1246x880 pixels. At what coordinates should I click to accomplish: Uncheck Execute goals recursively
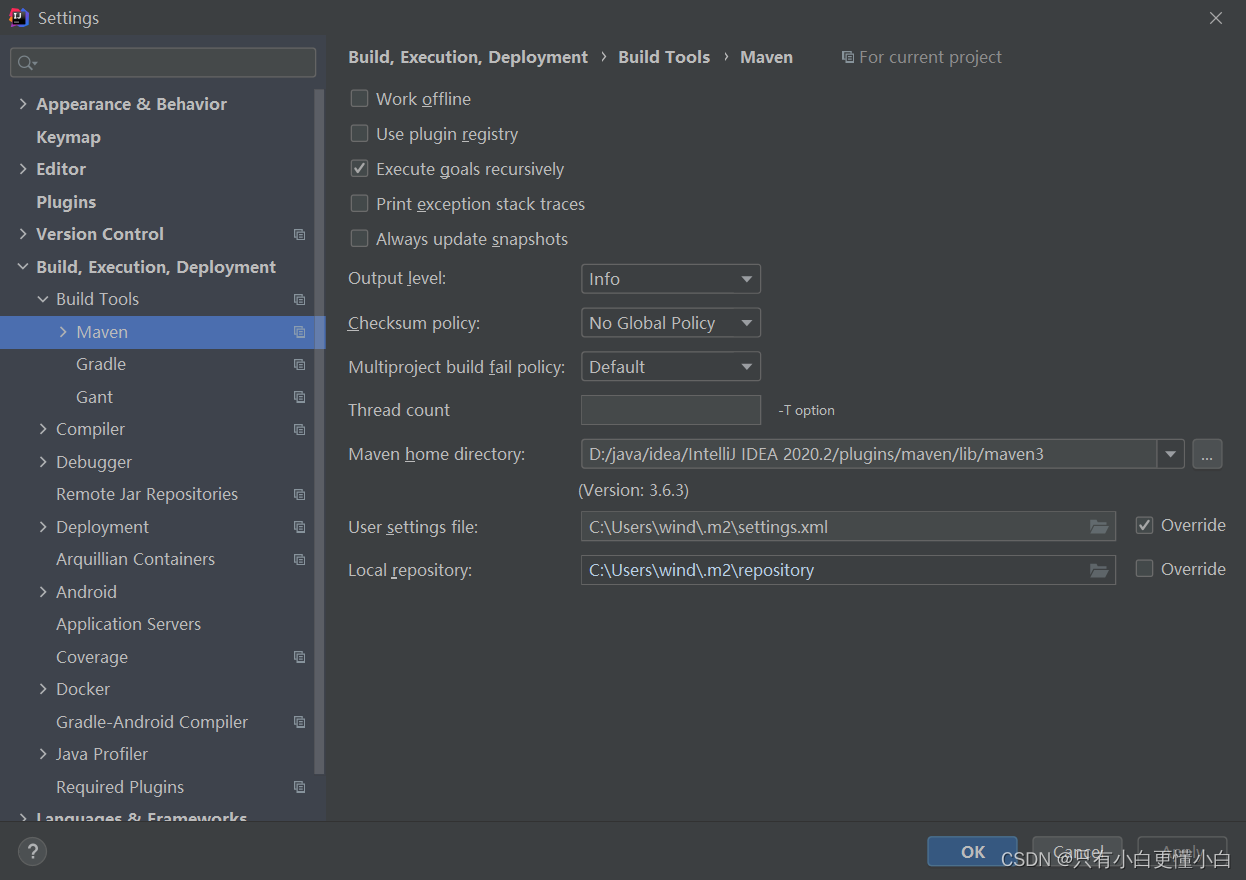[359, 169]
